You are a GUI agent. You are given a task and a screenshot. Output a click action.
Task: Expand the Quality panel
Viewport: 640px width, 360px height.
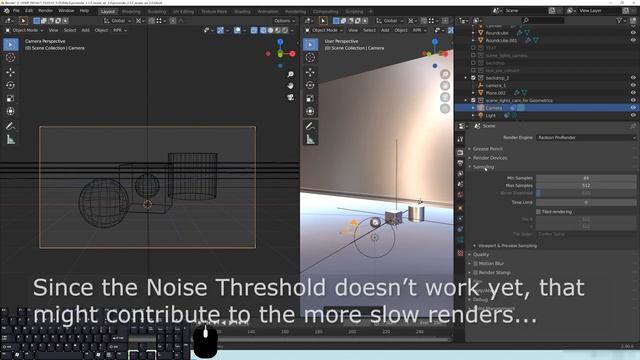click(480, 255)
